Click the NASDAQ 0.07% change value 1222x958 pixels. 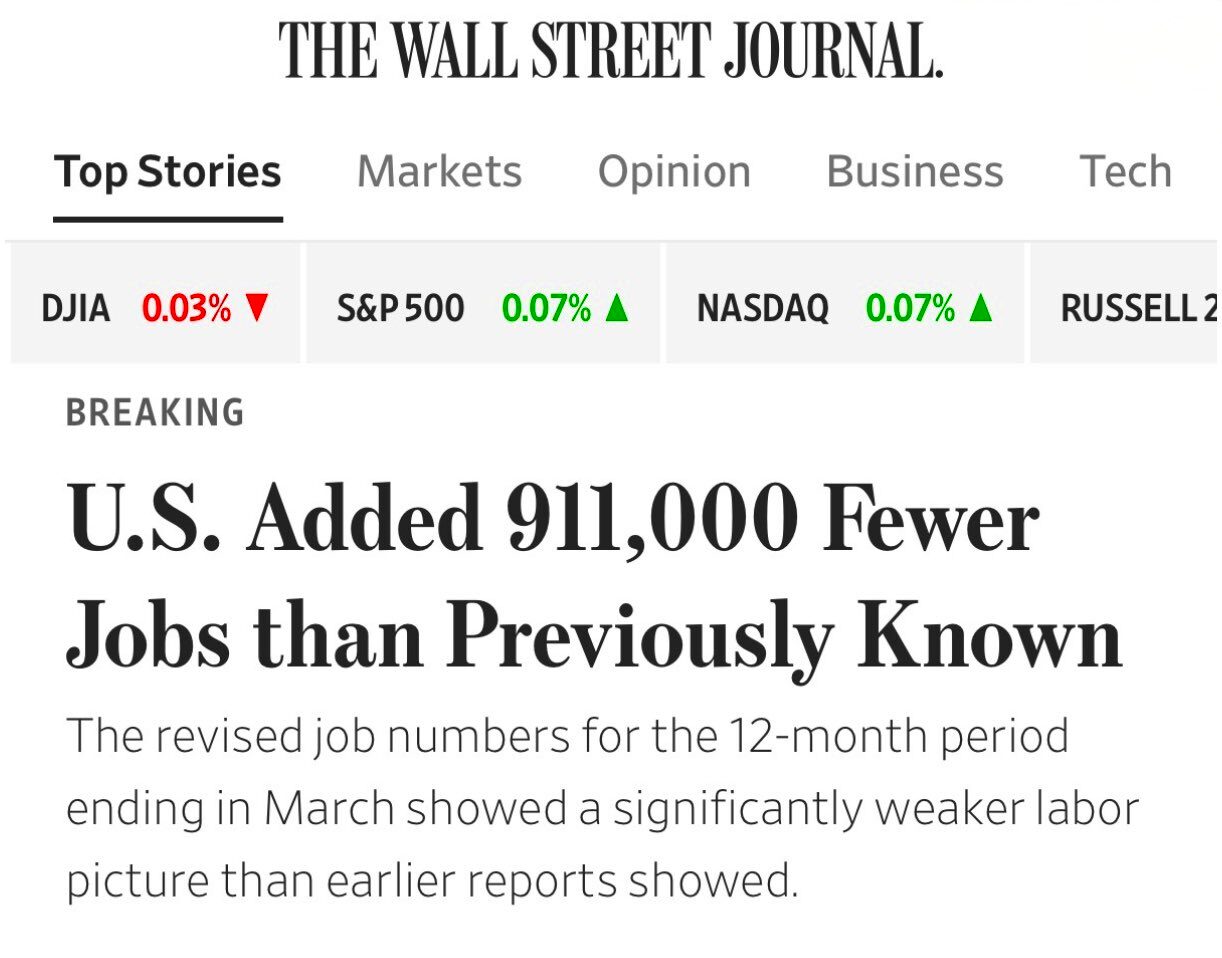pos(910,309)
